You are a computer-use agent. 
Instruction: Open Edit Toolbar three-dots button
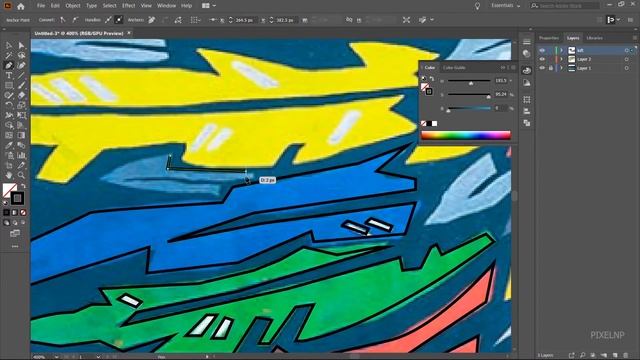(15, 246)
